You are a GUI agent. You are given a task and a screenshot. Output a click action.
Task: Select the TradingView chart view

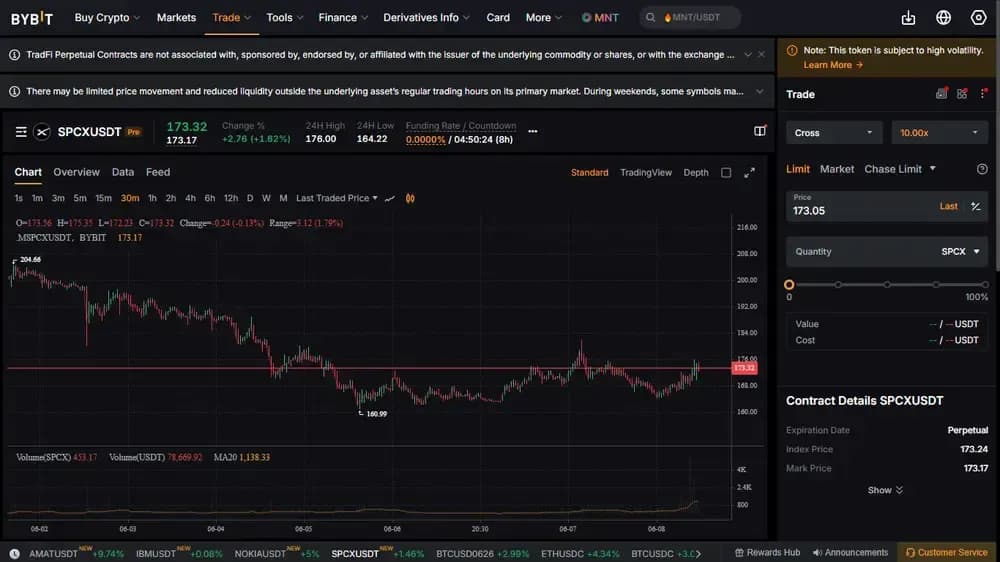pos(645,173)
